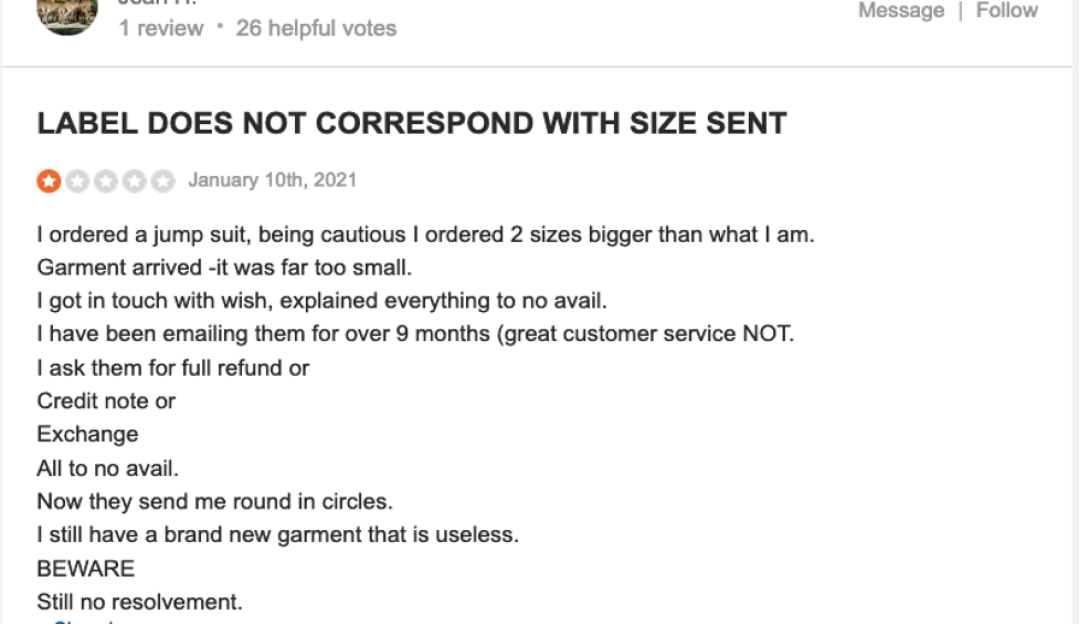This screenshot has width=1080, height=624.
Task: Click the review title about label size
Action: [411, 123]
